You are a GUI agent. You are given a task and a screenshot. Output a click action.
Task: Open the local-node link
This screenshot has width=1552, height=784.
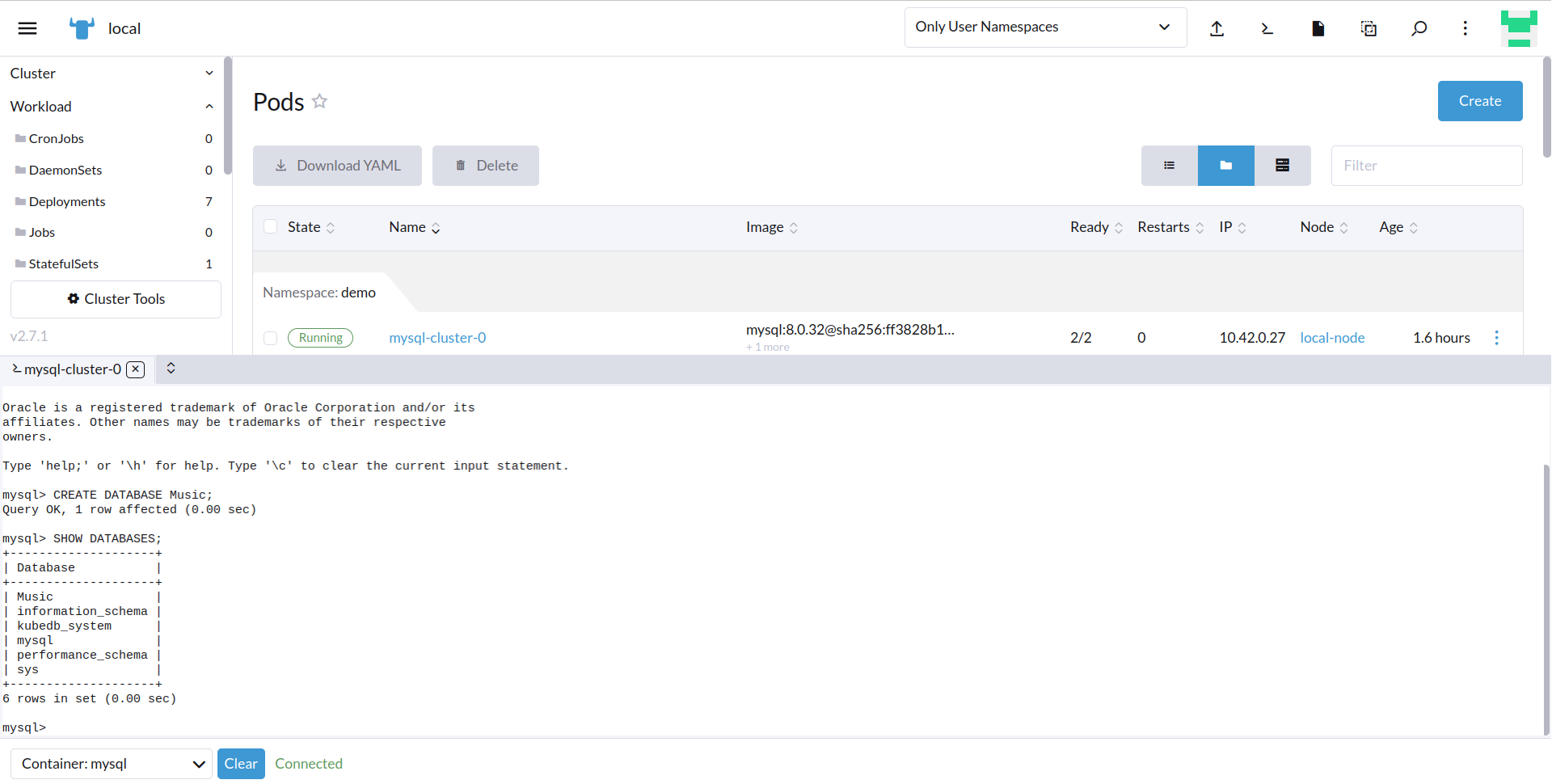1332,338
